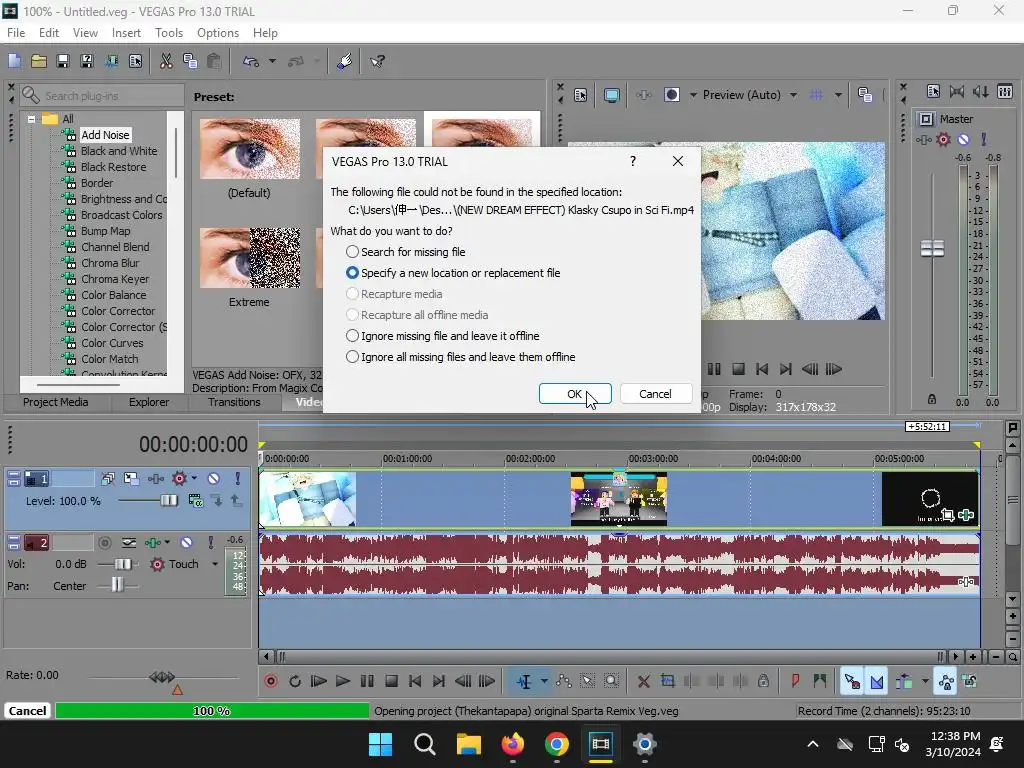The width and height of the screenshot is (1024, 768).
Task: Click the Split Screen View icon in preview
Action: tap(671, 95)
